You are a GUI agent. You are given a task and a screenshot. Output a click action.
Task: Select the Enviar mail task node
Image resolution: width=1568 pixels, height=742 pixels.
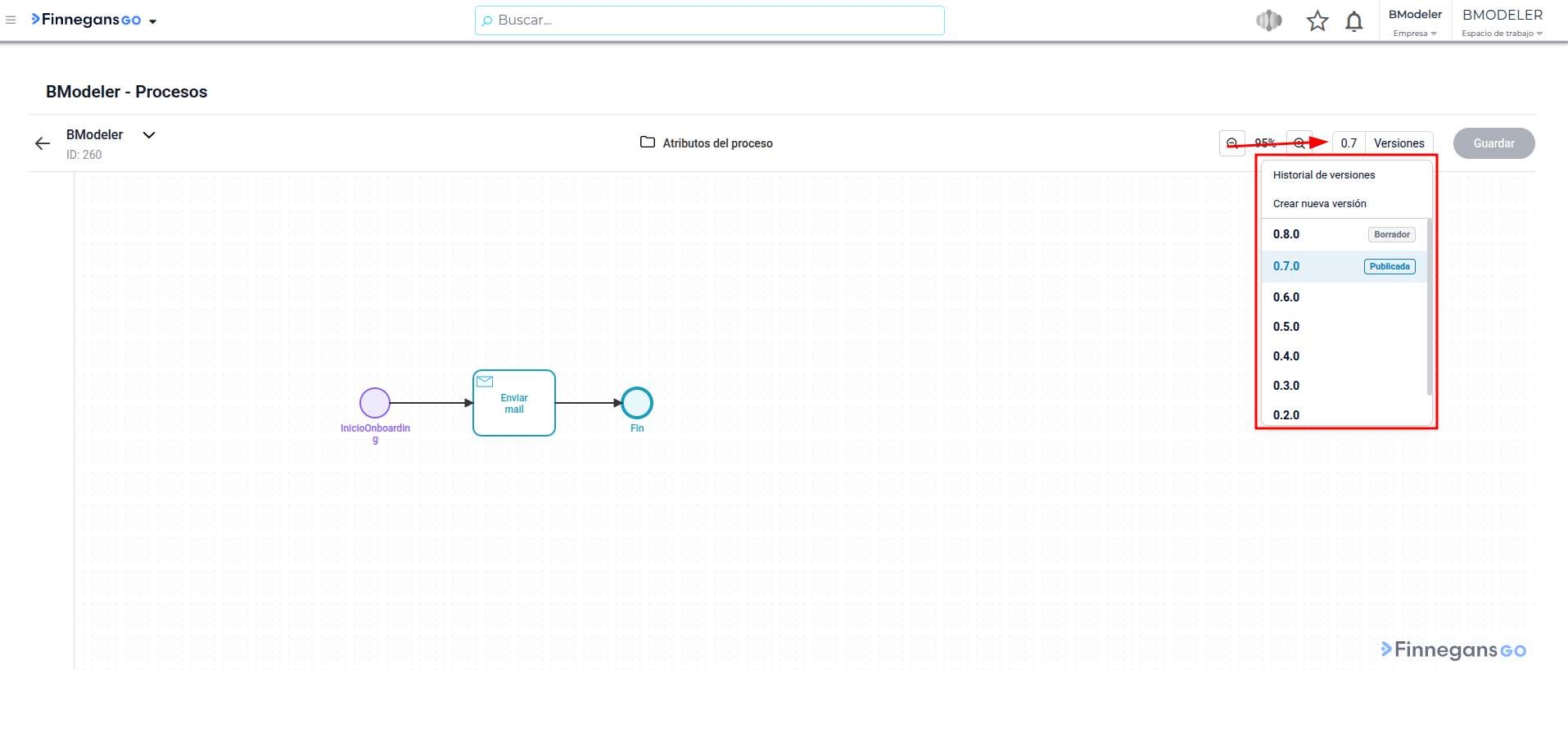pos(514,403)
